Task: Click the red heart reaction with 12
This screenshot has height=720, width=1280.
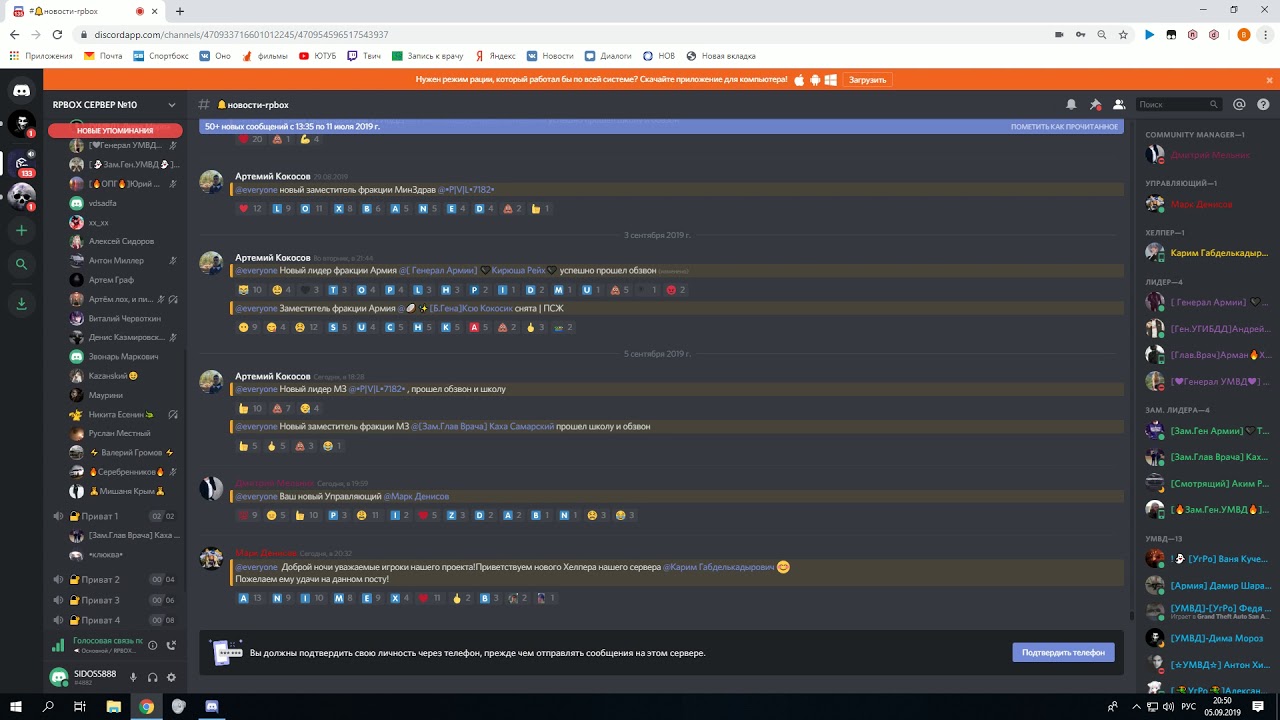Action: (250, 208)
